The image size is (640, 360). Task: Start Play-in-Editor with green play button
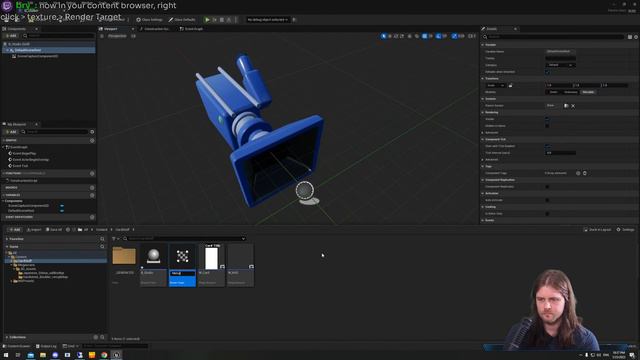(207, 20)
